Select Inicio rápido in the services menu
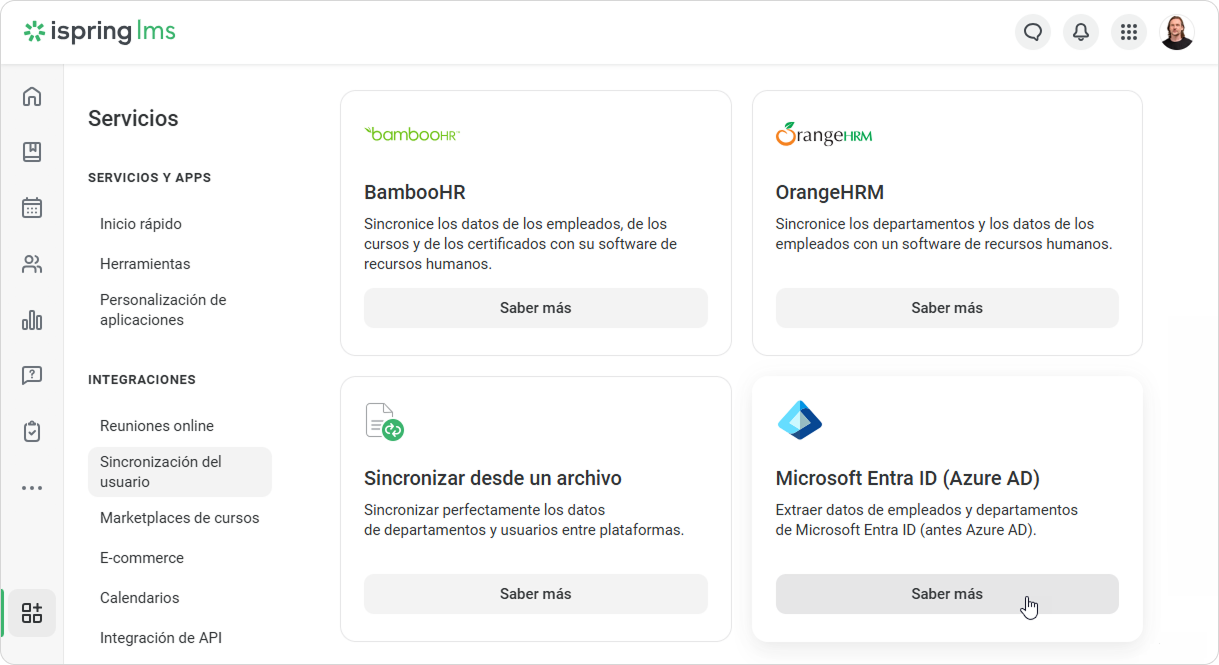Viewport: 1219px width, 665px height. (141, 224)
